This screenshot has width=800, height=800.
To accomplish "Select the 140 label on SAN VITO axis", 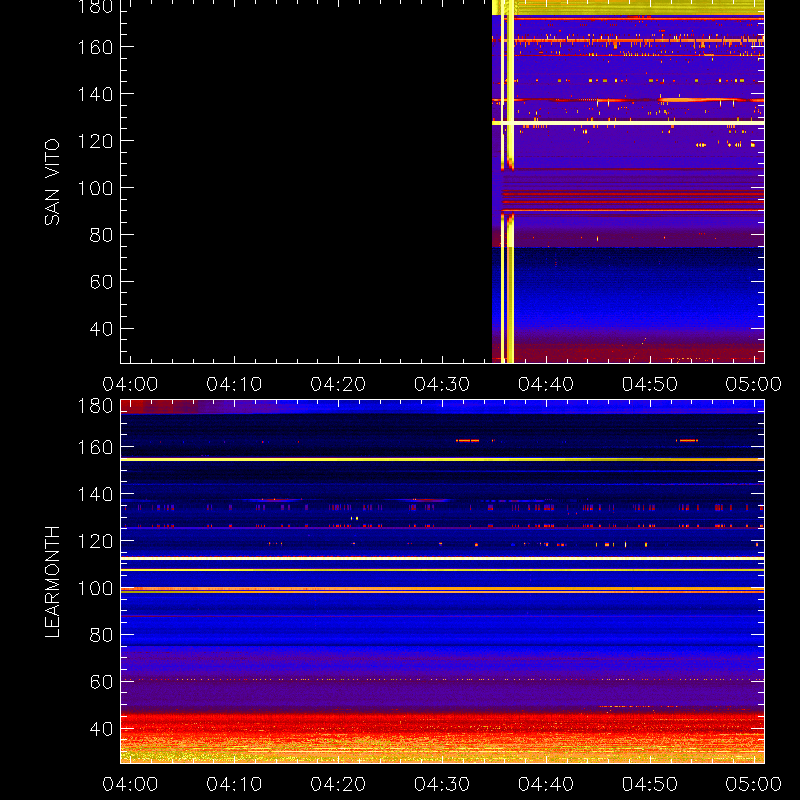I will coord(95,94).
